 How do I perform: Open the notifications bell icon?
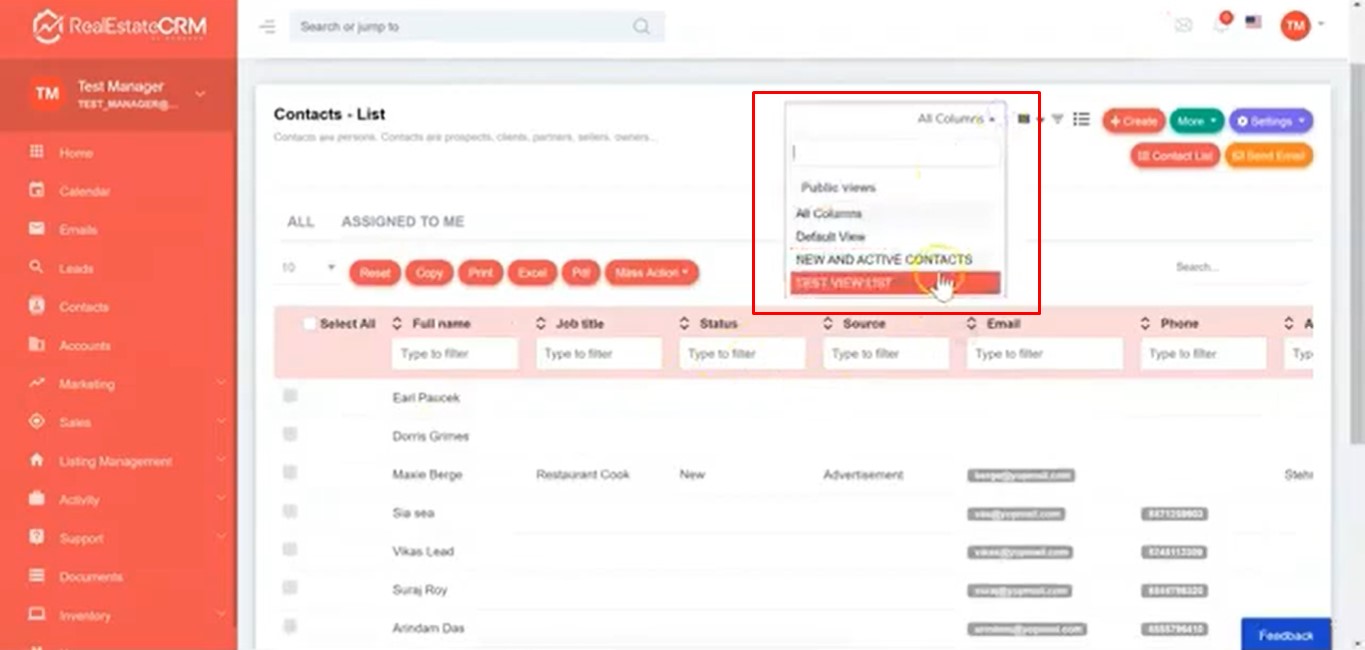coord(1221,25)
